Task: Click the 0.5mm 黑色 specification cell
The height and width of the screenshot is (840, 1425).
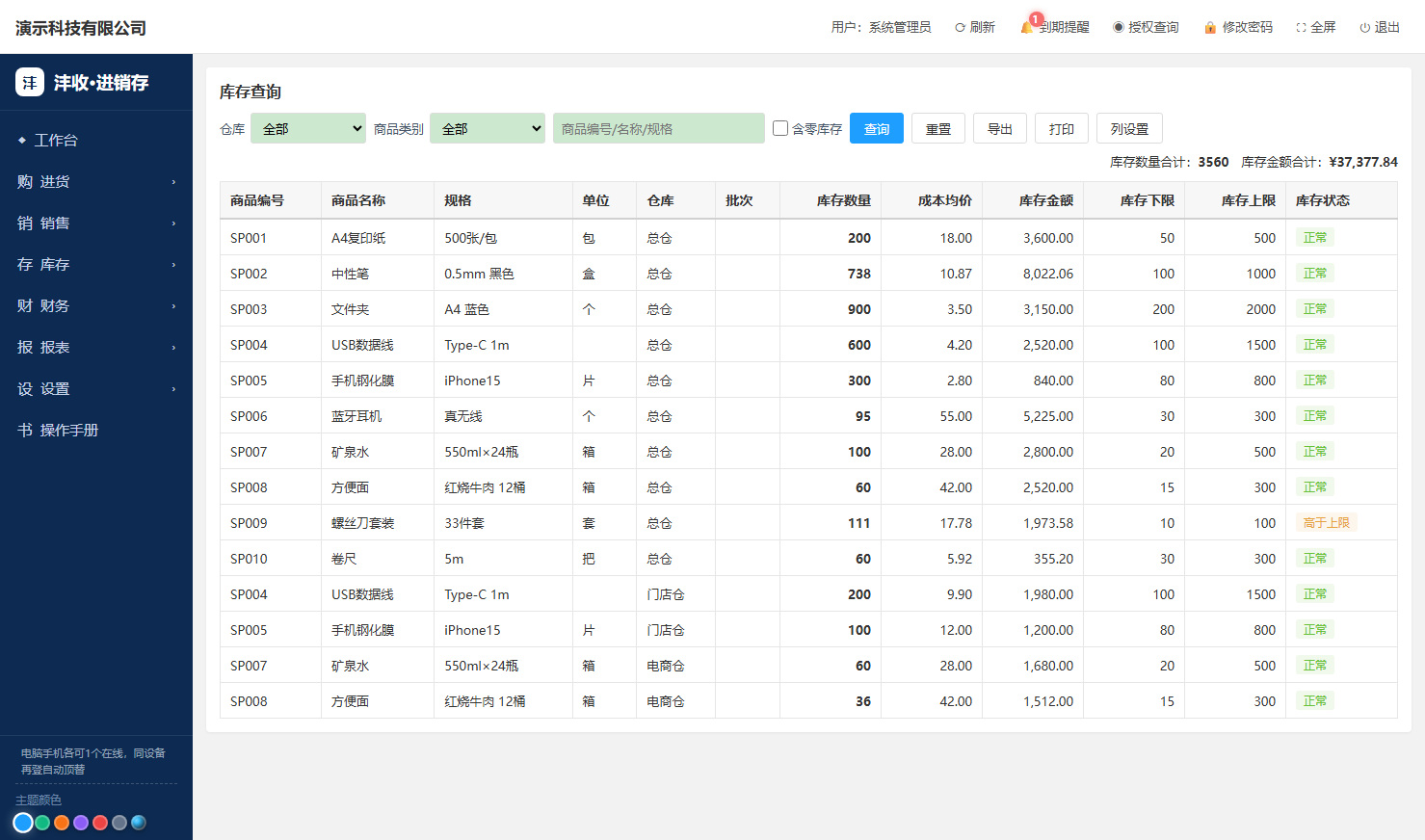Action: point(503,274)
